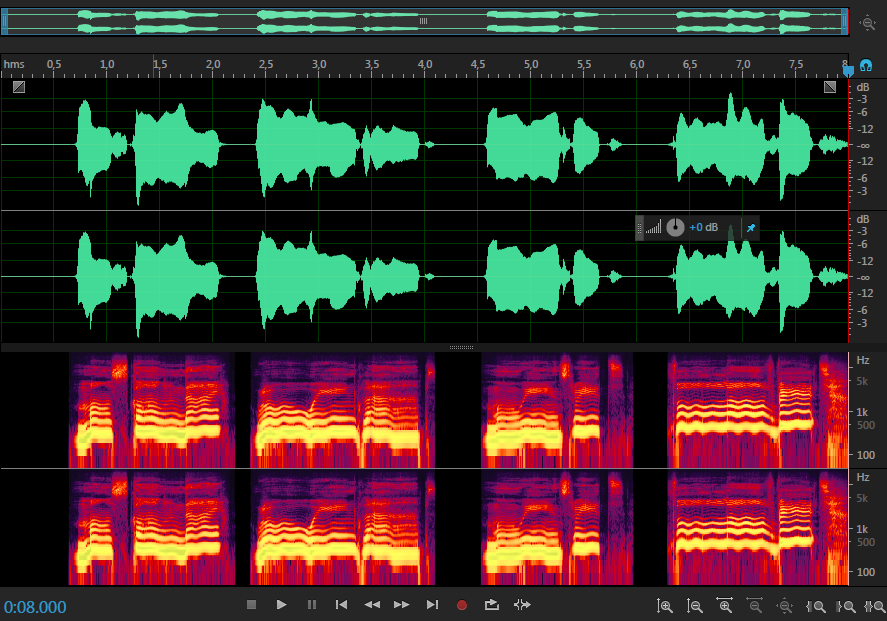Start playback with the Play button

coord(282,605)
